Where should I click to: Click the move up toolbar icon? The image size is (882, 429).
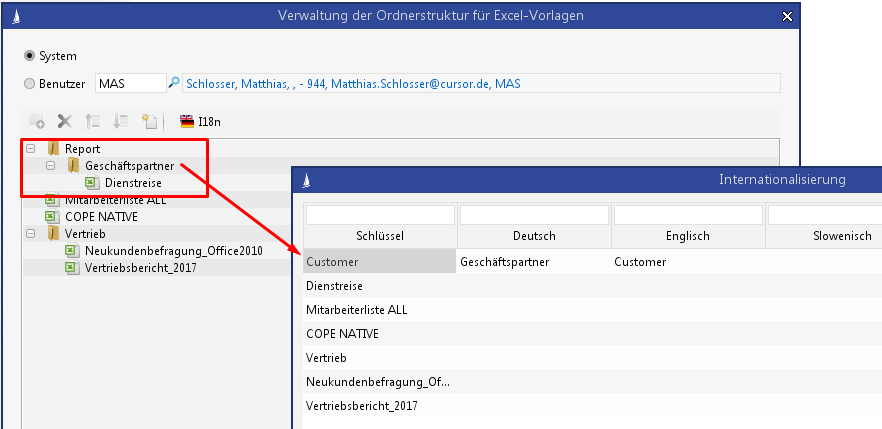coord(93,121)
